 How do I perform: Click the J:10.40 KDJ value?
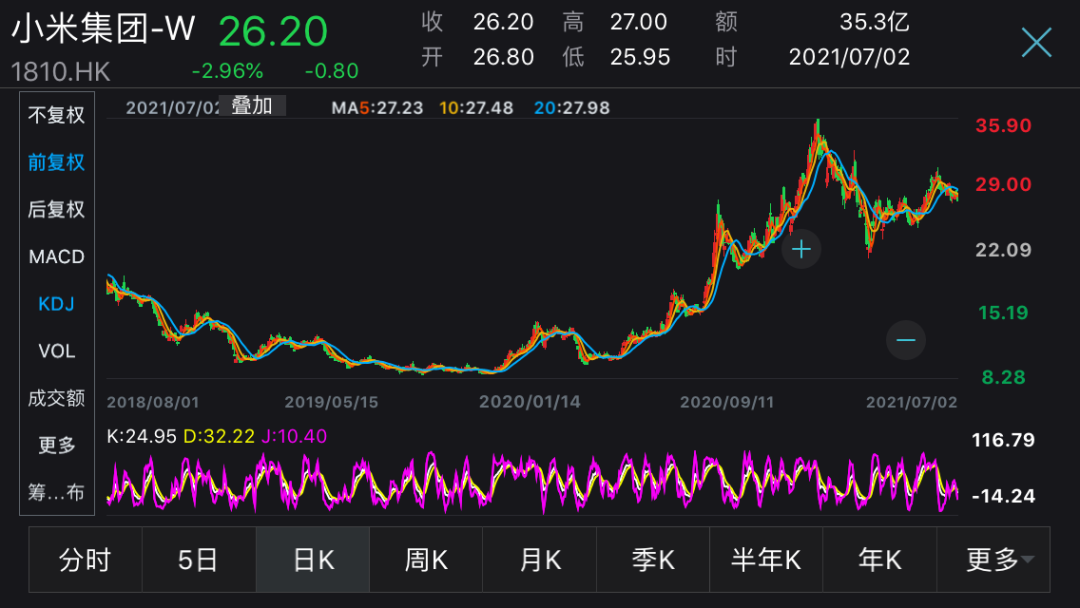tap(294, 436)
